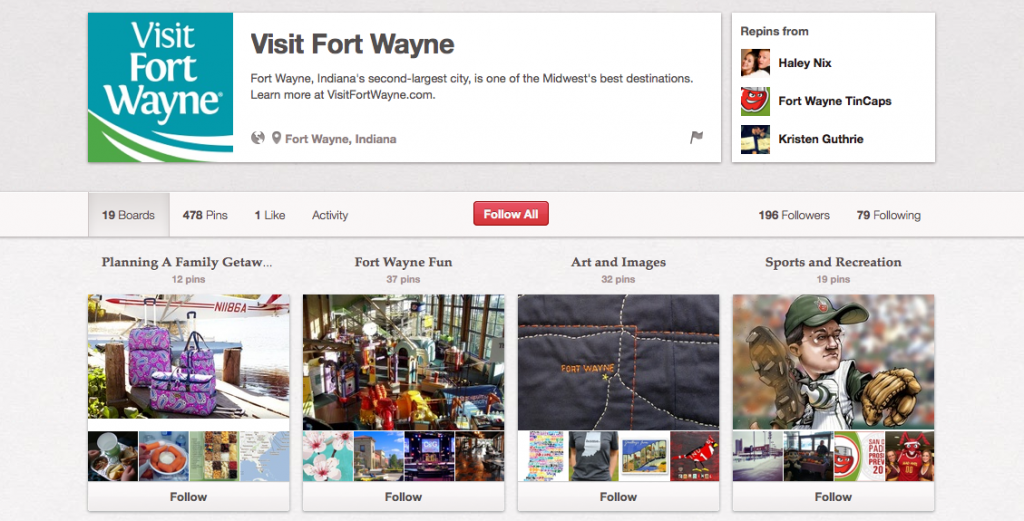Open the carrots and dip thumbnail
1024x521 pixels.
click(163, 456)
